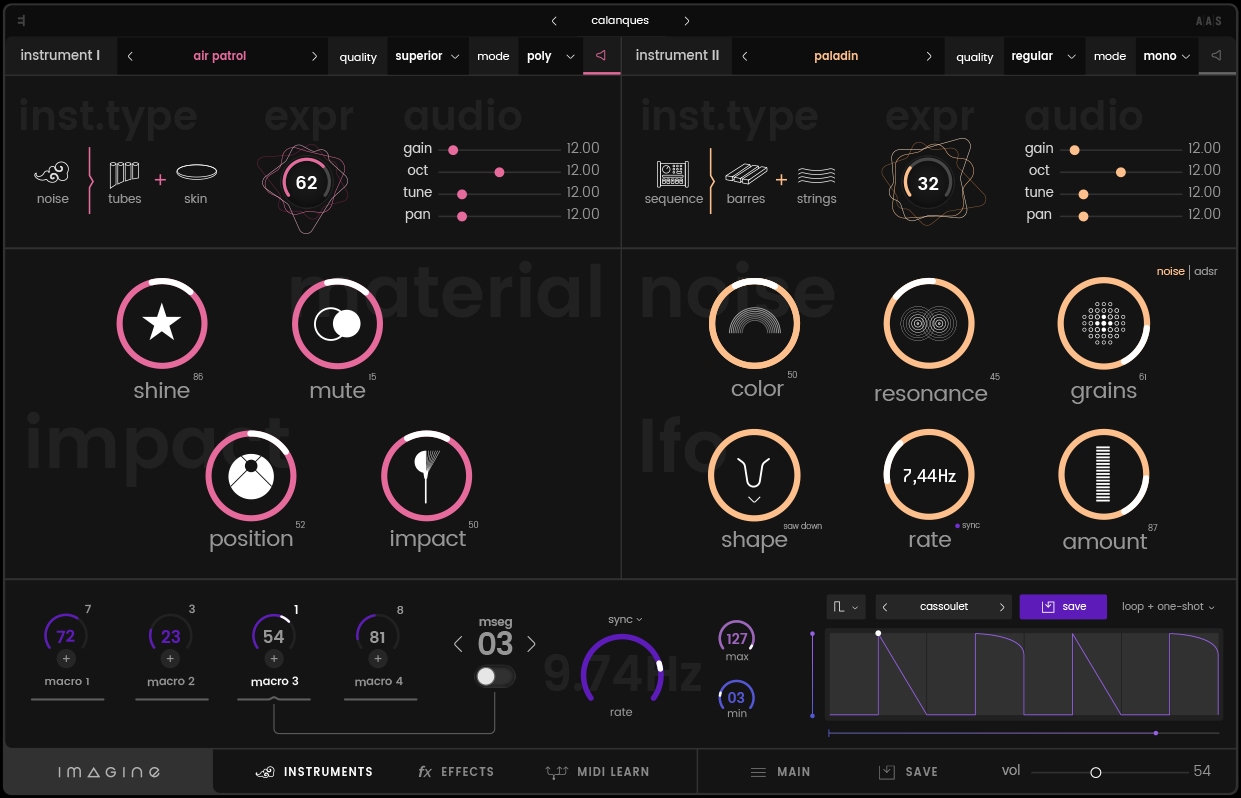The image size is (1241, 798).
Task: Click the collapse icon at top left corner
Action: click(x=22, y=20)
